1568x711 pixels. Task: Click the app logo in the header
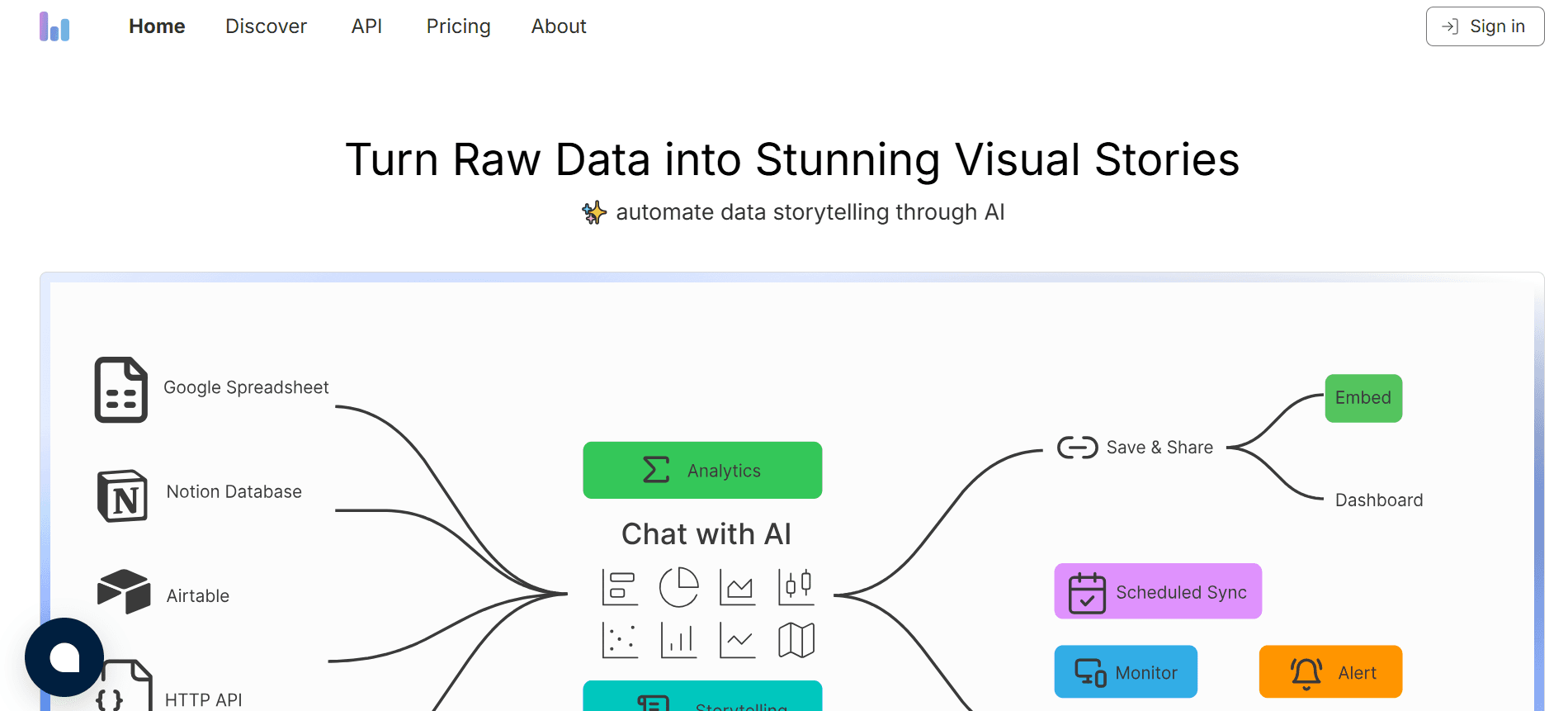(x=54, y=26)
